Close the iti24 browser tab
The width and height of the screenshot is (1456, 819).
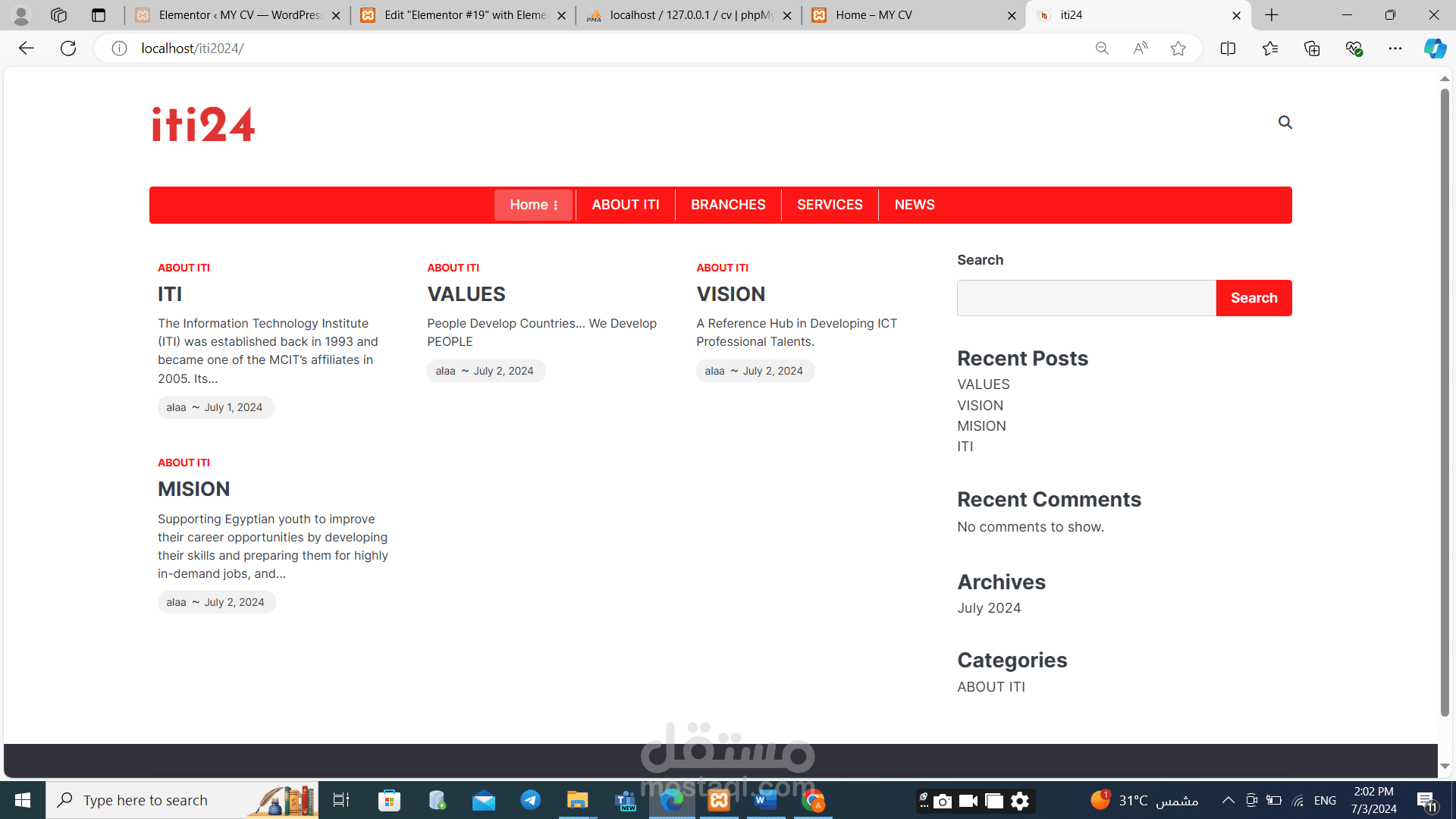point(1236,15)
